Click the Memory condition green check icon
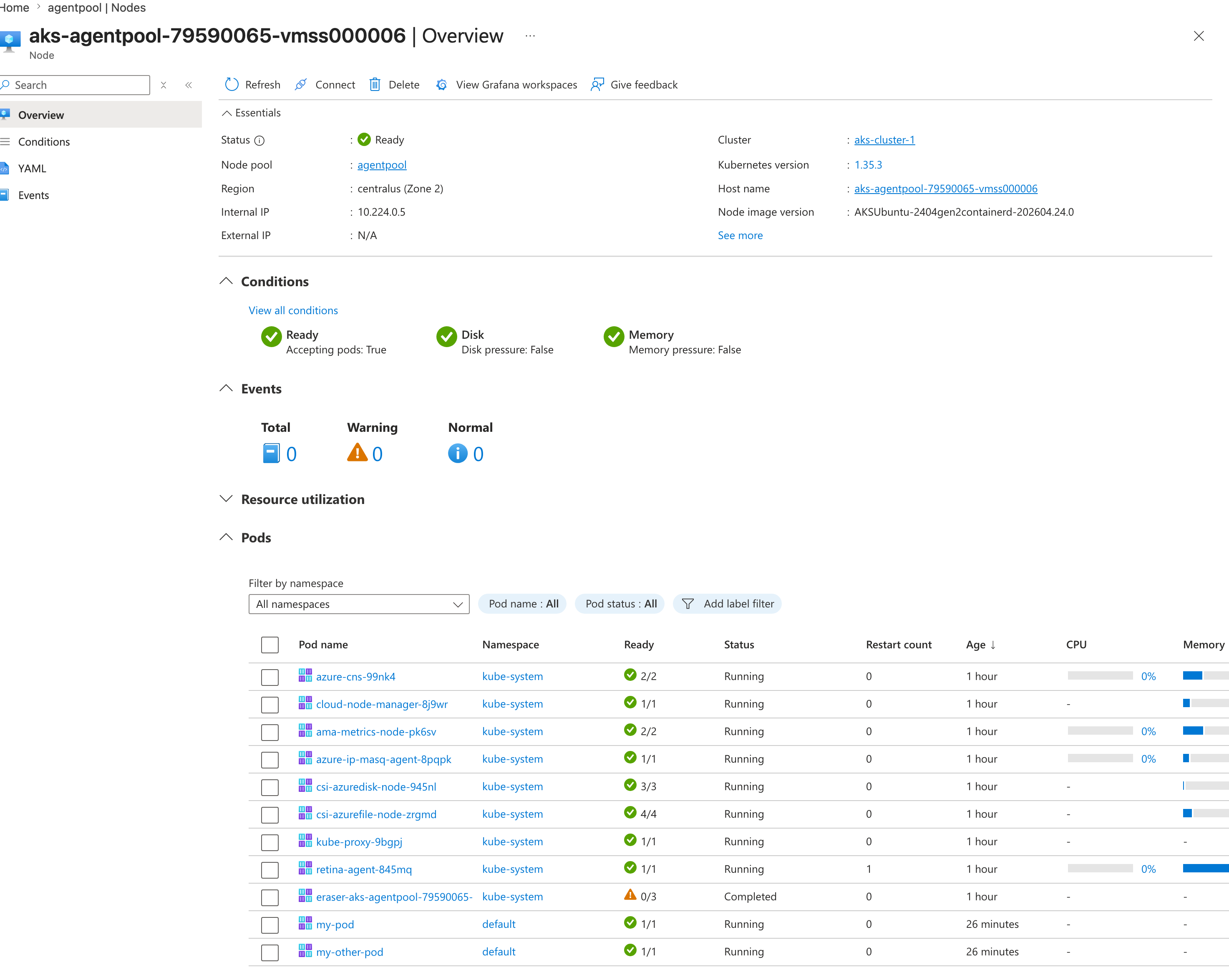 click(x=614, y=336)
